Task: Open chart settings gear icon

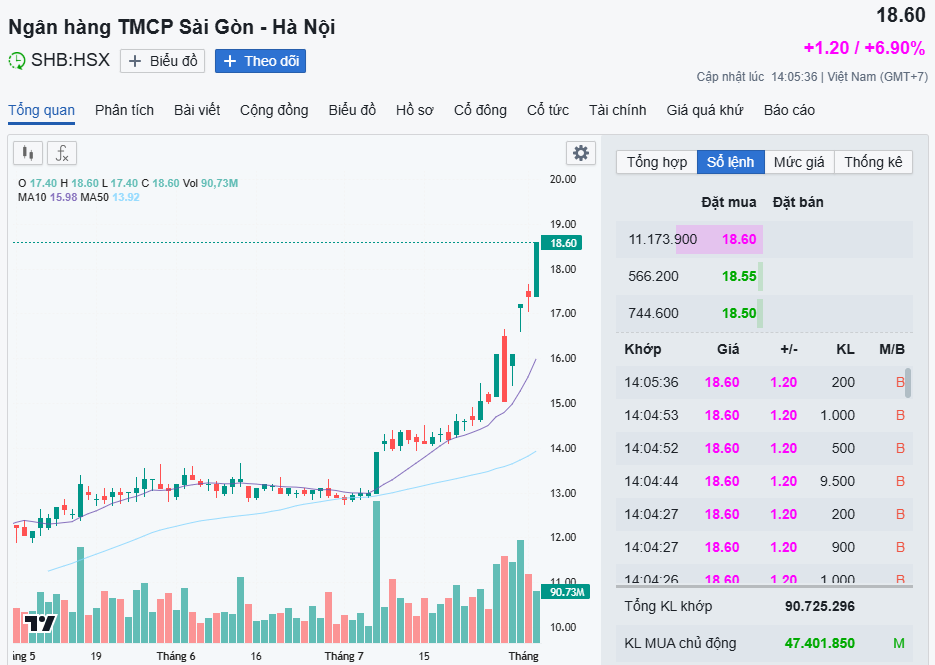Action: coord(580,153)
